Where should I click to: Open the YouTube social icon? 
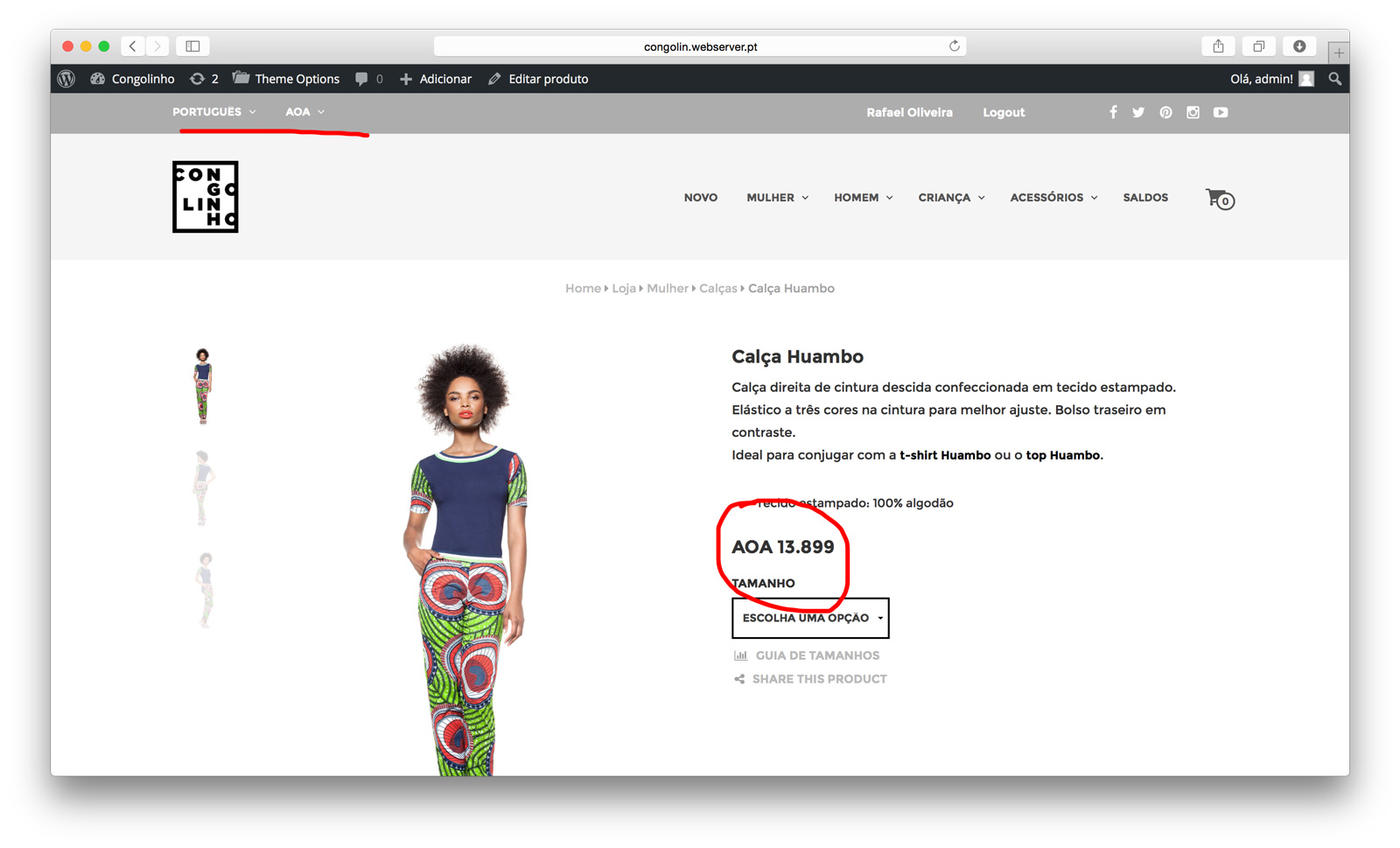click(x=1221, y=112)
